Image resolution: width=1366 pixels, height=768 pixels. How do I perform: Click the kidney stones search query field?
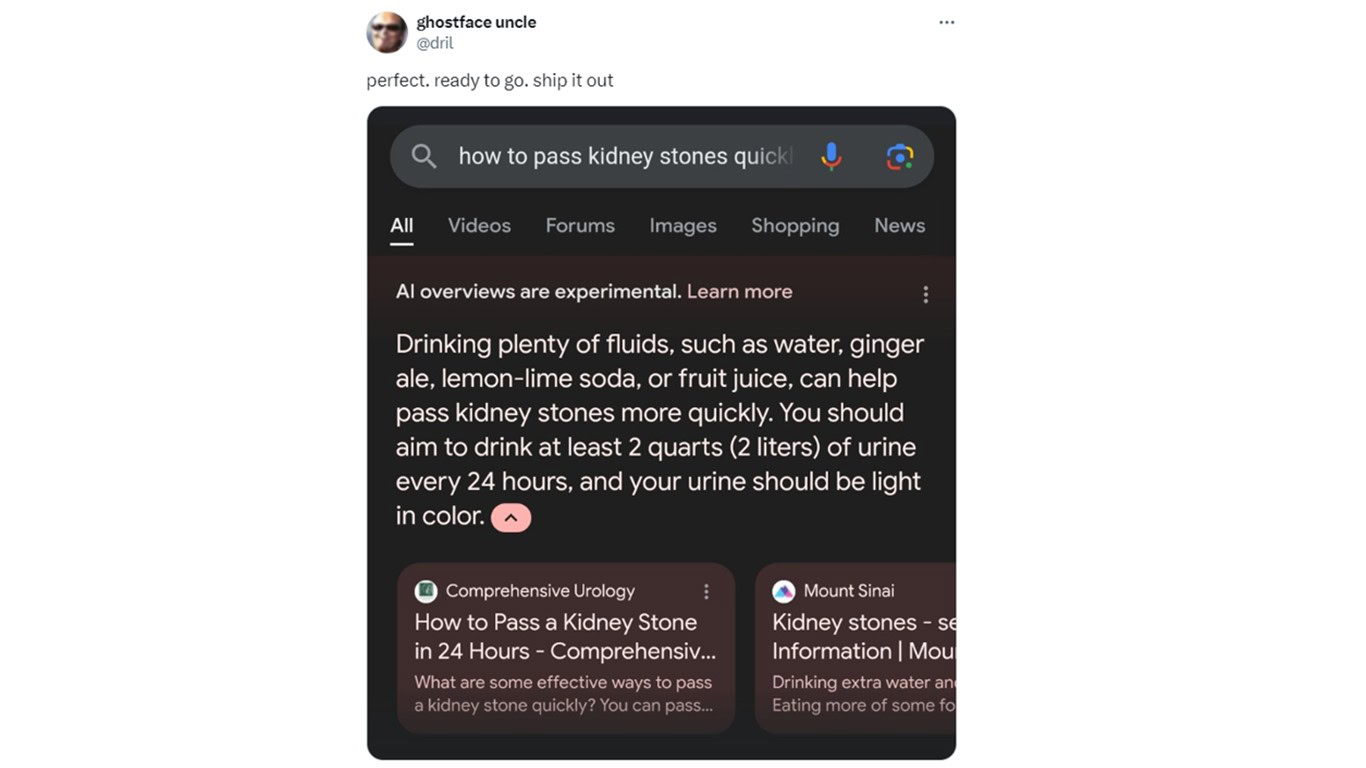[625, 156]
